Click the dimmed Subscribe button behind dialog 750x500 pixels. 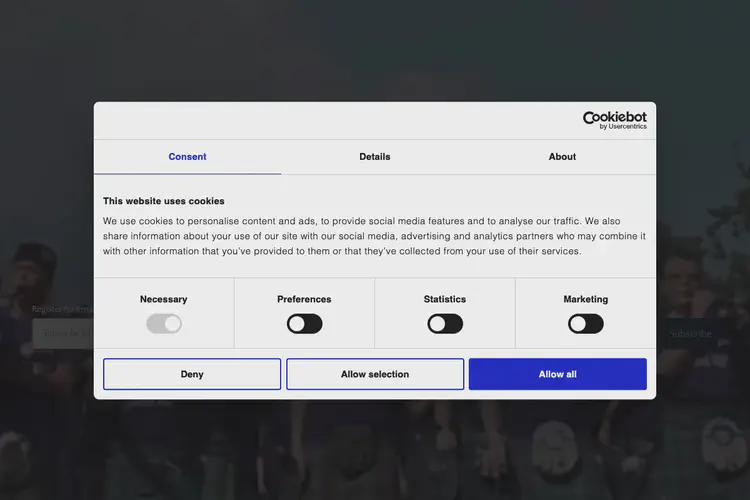pyautogui.click(x=691, y=333)
